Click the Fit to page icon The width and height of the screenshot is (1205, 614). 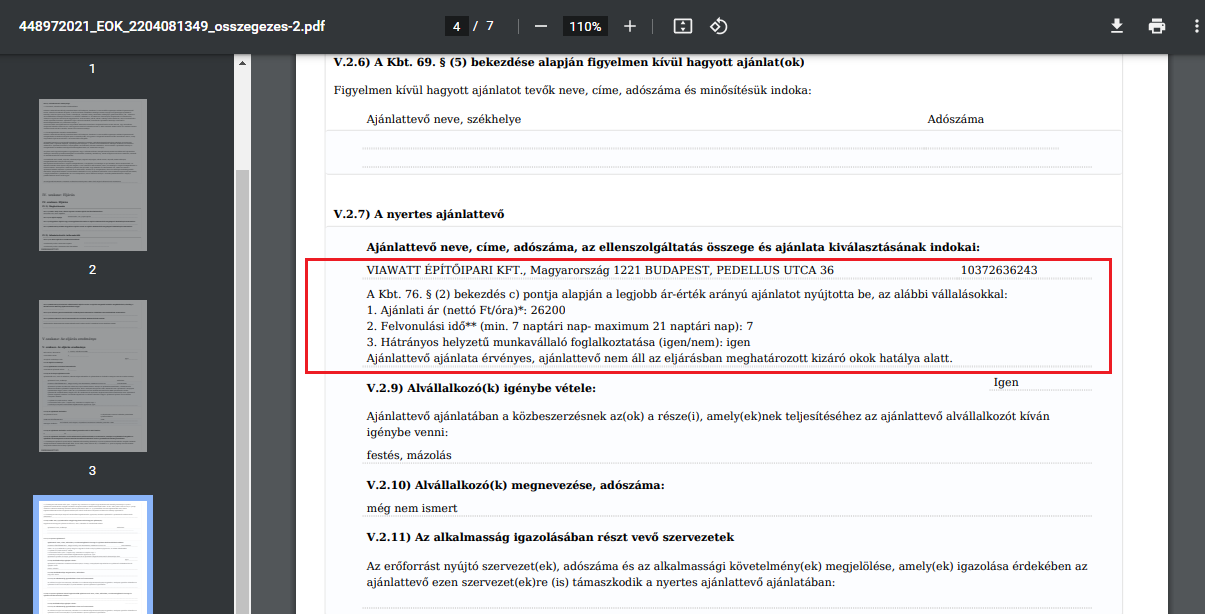pos(682,26)
